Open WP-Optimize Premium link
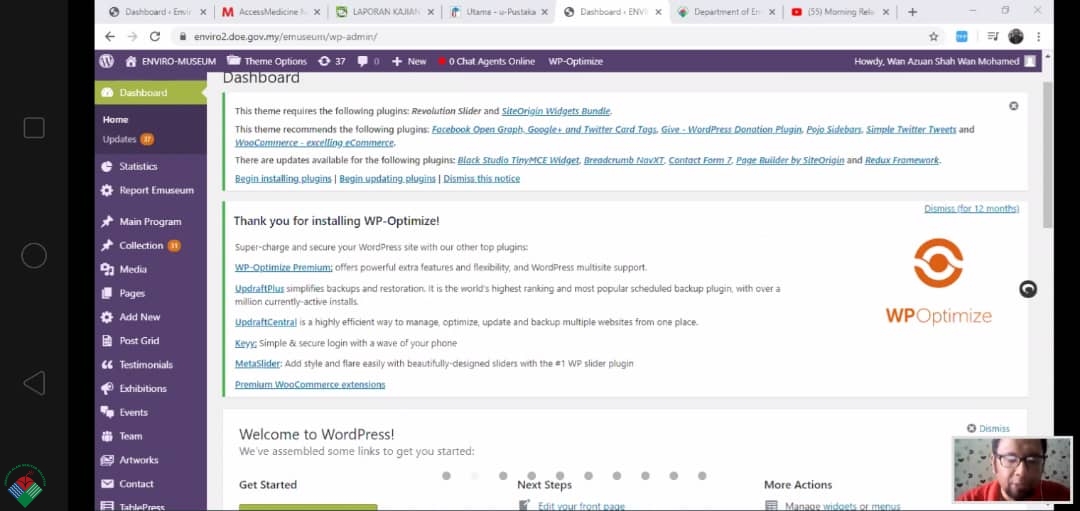This screenshot has height=511, width=1080. coord(284,267)
